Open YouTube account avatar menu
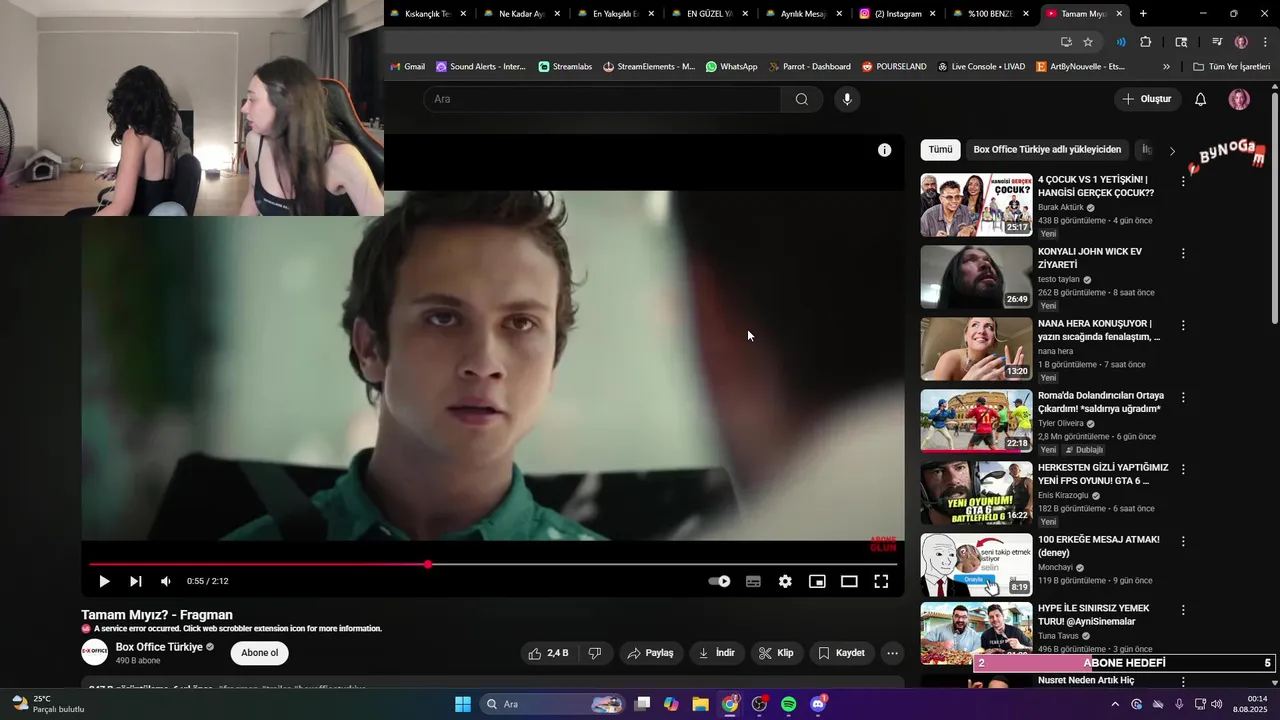Image resolution: width=1280 pixels, height=720 pixels. coord(1239,99)
